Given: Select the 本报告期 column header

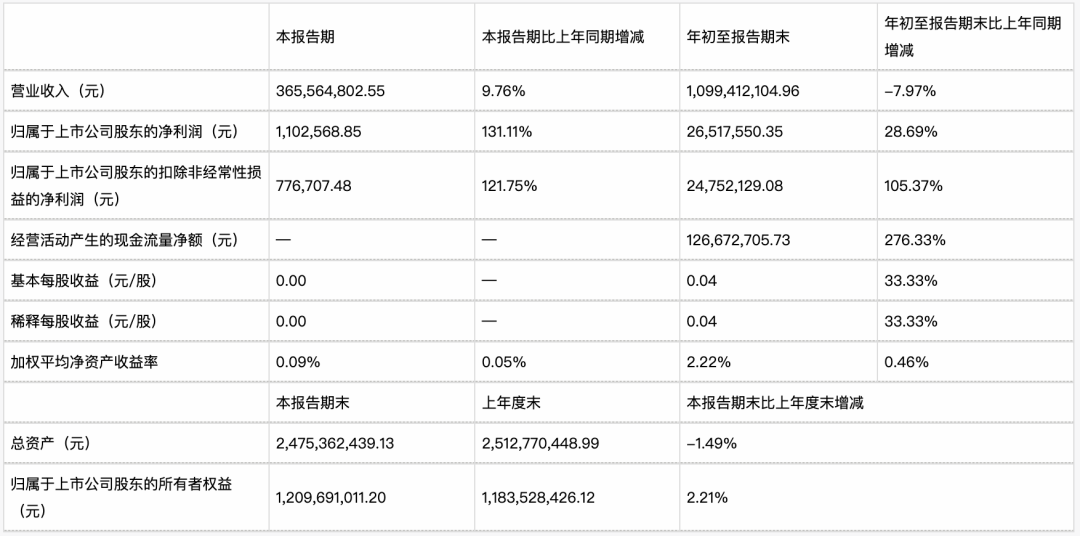Looking at the screenshot, I should pyautogui.click(x=305, y=37).
